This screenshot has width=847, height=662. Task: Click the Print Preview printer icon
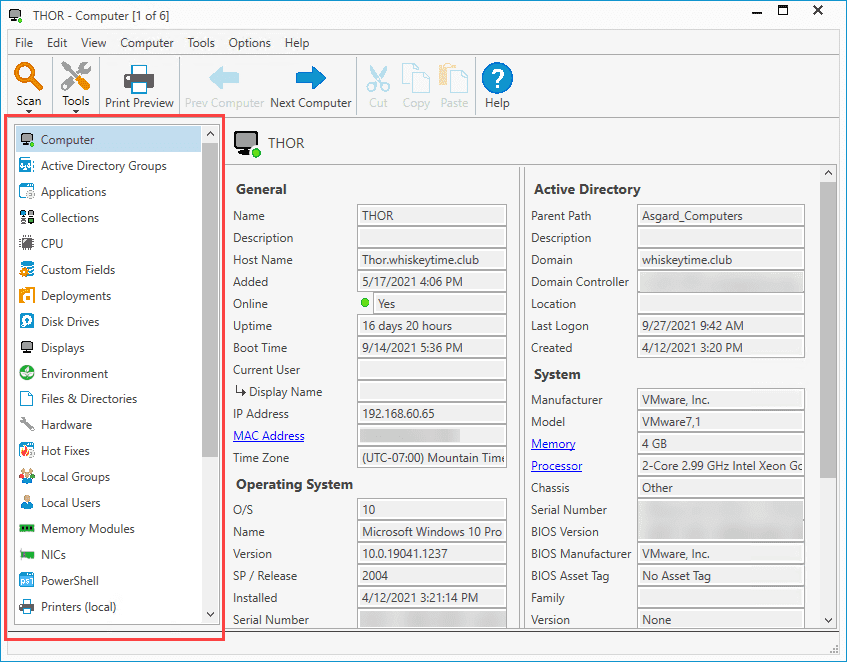click(139, 79)
